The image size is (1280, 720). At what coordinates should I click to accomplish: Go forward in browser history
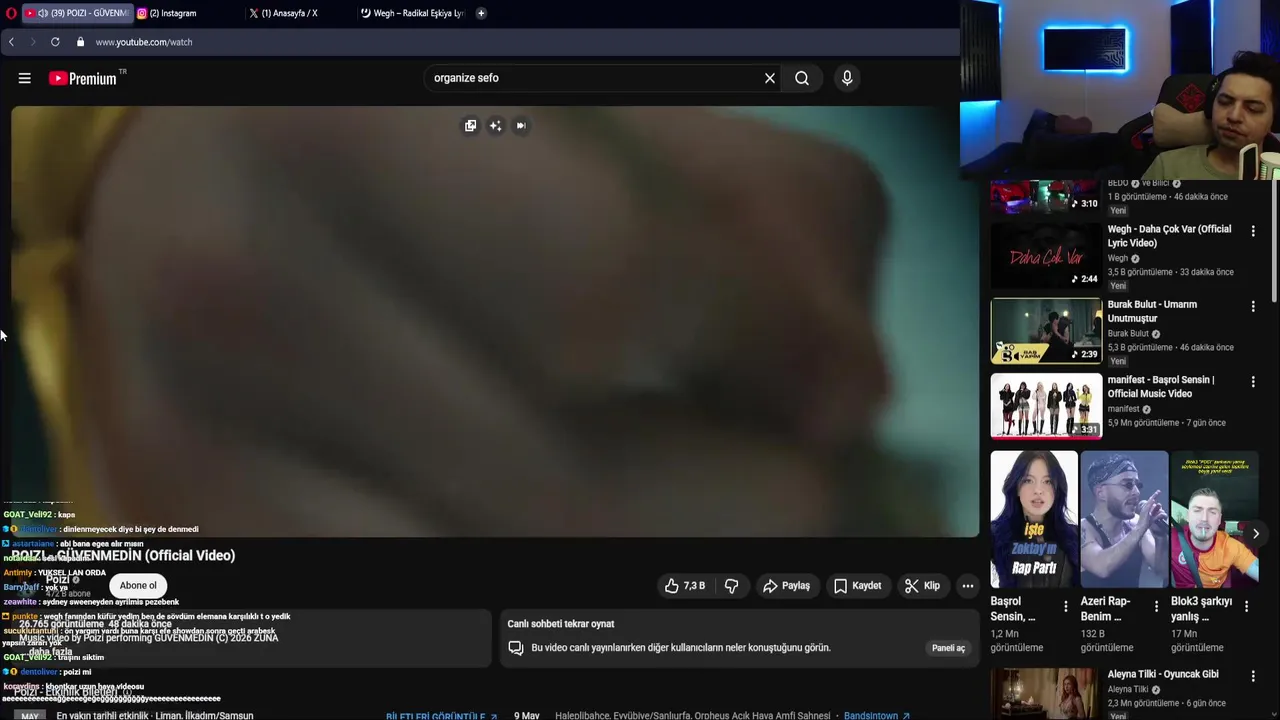pos(32,42)
